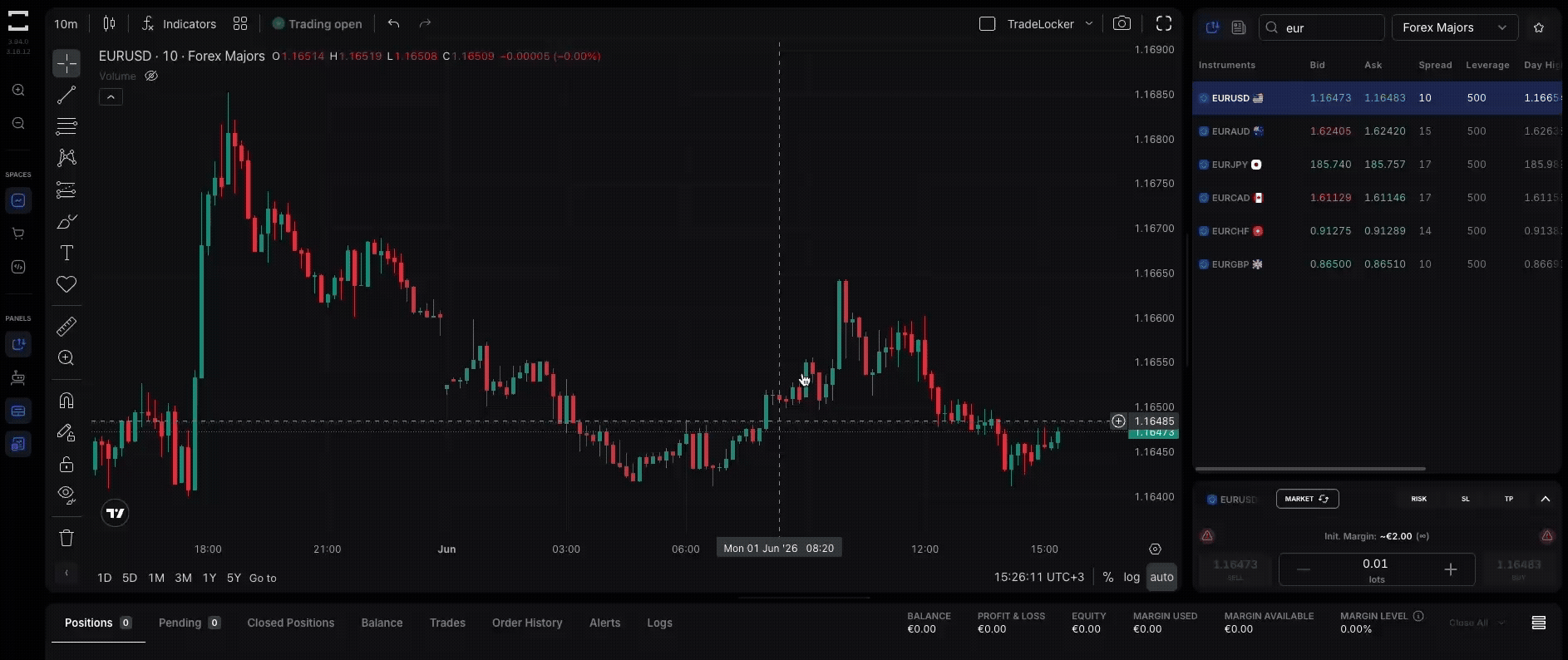Select the brush drawing tool
This screenshot has width=1568, height=660.
point(67,222)
